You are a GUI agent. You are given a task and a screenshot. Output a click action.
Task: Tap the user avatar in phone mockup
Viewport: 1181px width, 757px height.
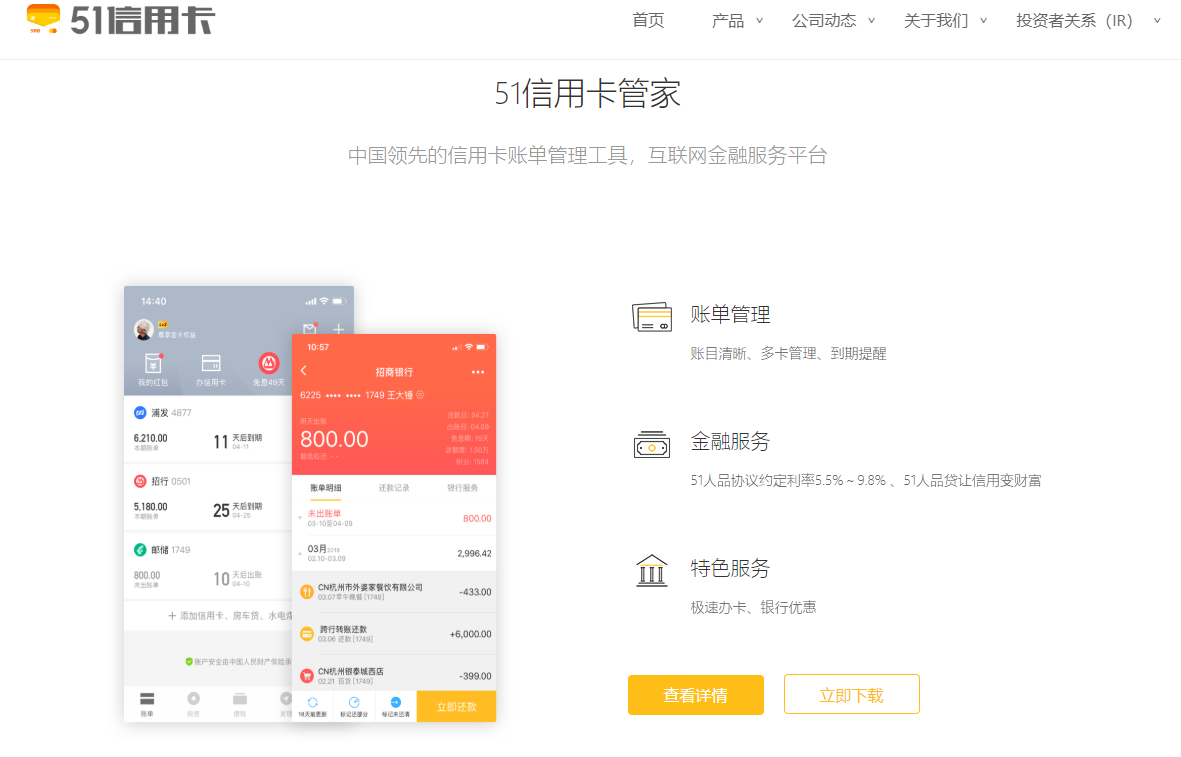[x=144, y=329]
